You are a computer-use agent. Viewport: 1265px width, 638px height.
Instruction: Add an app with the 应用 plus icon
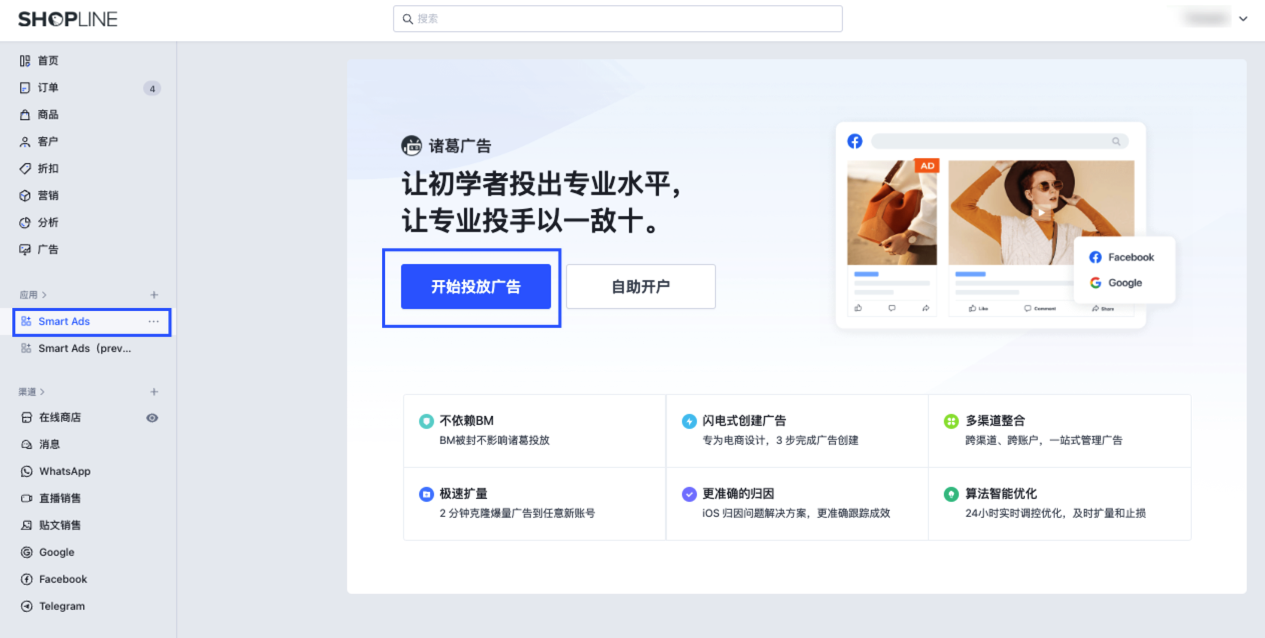[154, 295]
